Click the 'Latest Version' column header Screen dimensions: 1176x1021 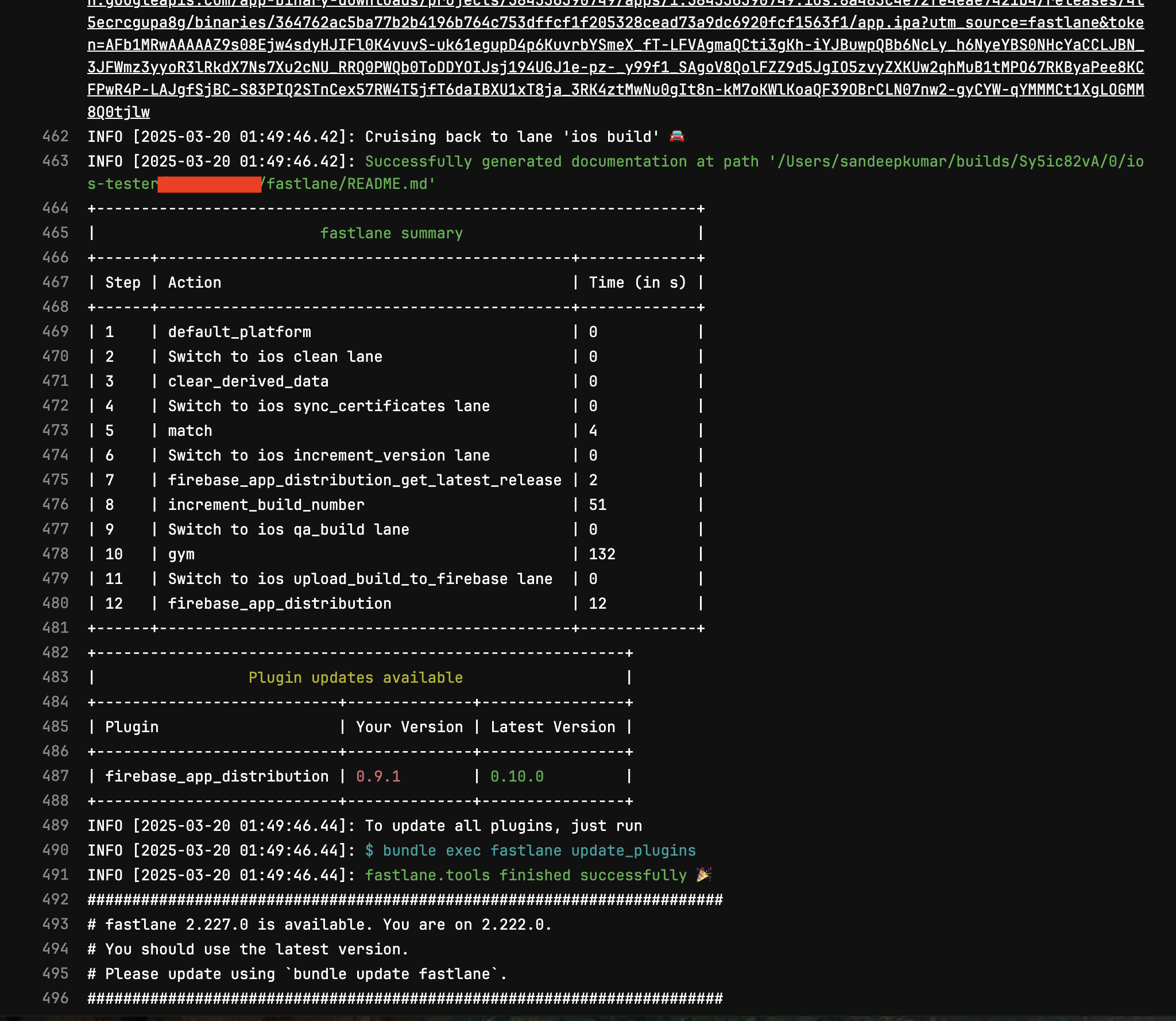553,727
